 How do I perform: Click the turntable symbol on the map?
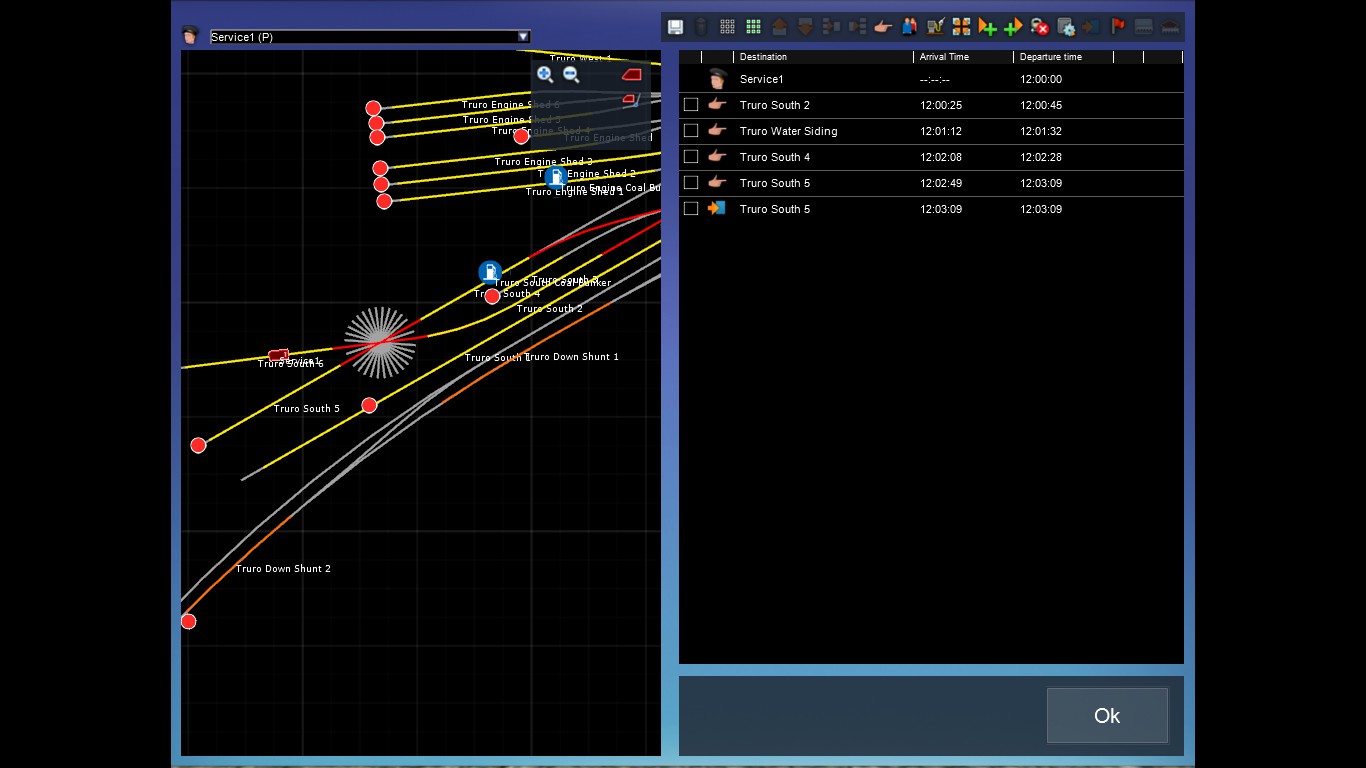pos(380,342)
